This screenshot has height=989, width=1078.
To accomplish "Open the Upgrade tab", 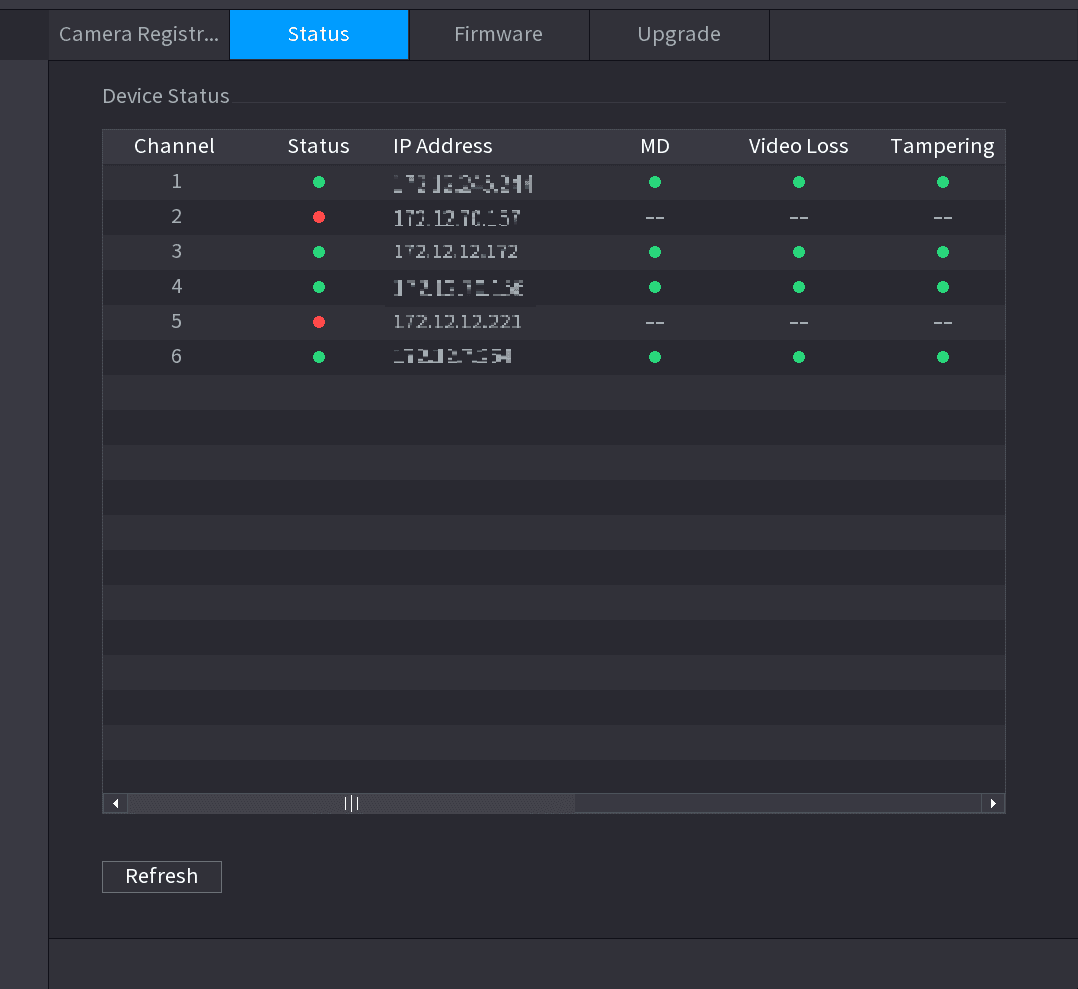I will coord(679,34).
